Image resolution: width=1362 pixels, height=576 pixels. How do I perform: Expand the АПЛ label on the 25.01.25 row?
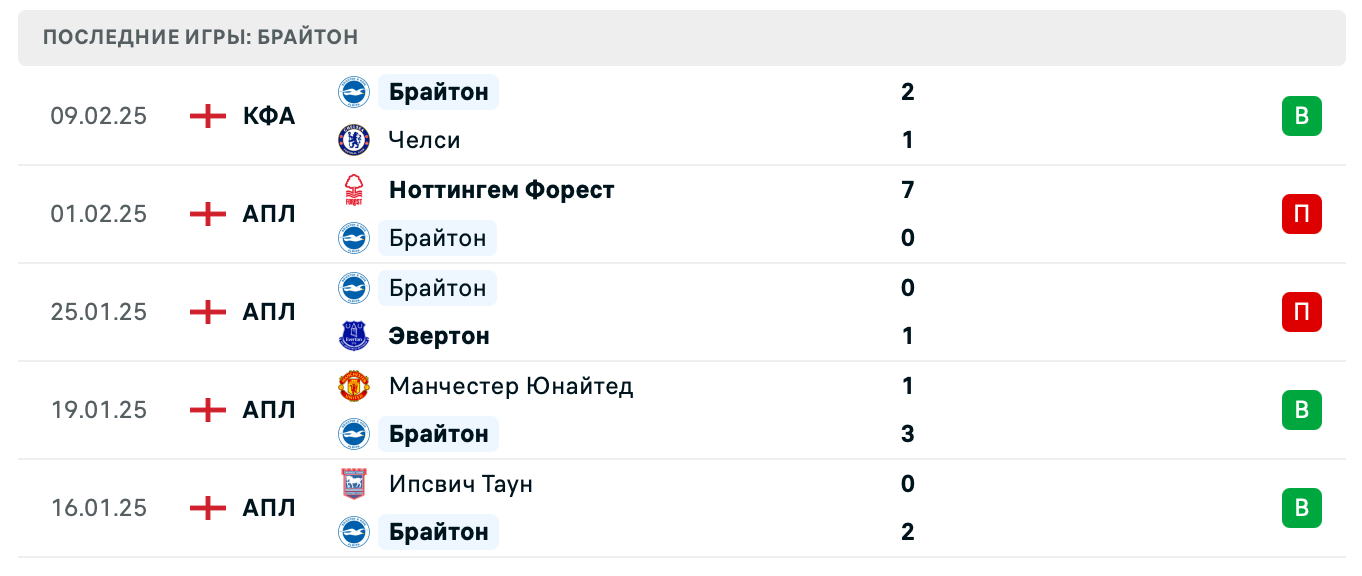(268, 312)
